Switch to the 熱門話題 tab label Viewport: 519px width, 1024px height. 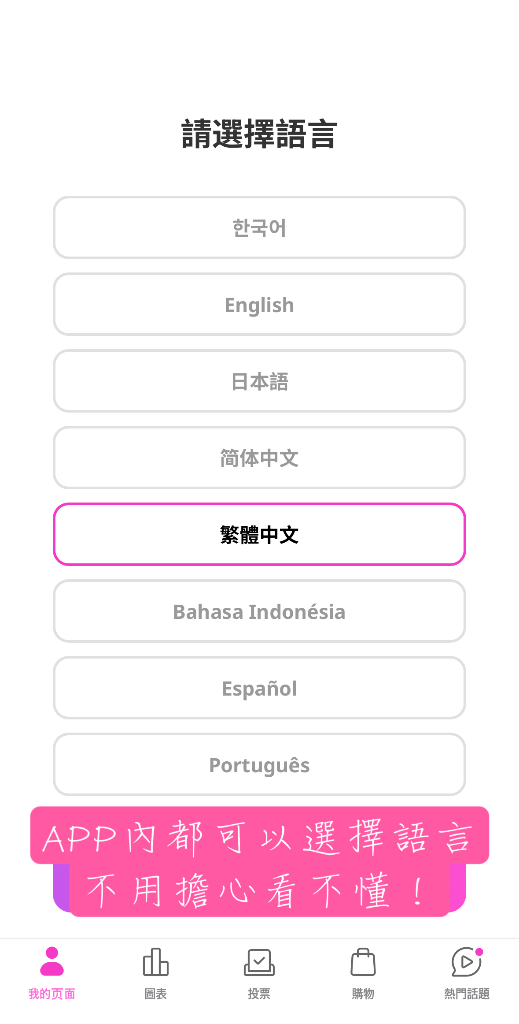466,994
